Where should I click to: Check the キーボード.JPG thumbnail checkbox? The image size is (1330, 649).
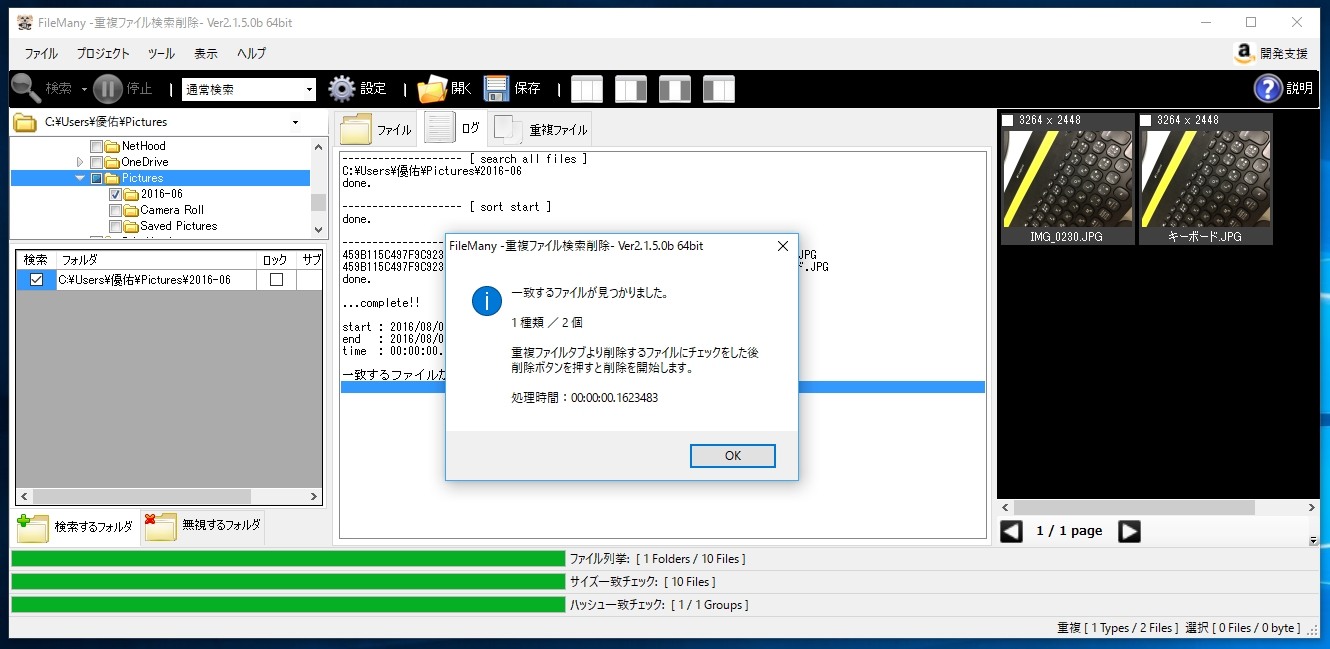(x=1146, y=120)
